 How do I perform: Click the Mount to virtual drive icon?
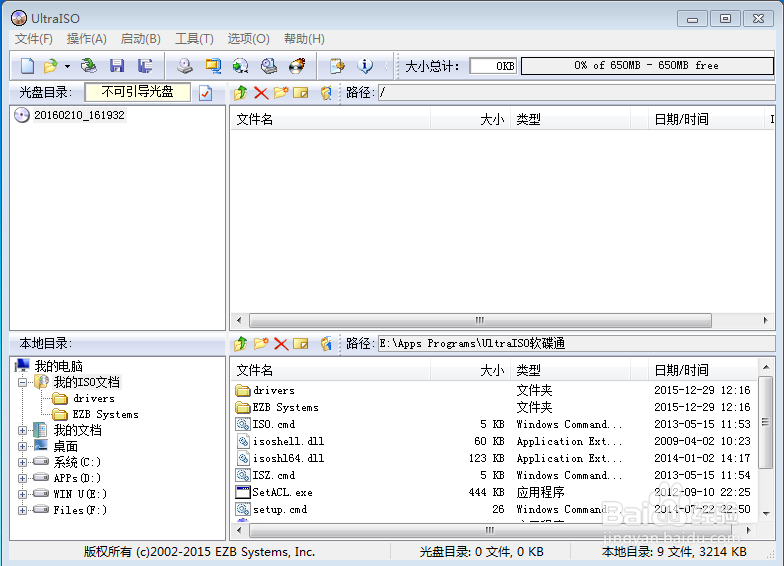[269, 66]
